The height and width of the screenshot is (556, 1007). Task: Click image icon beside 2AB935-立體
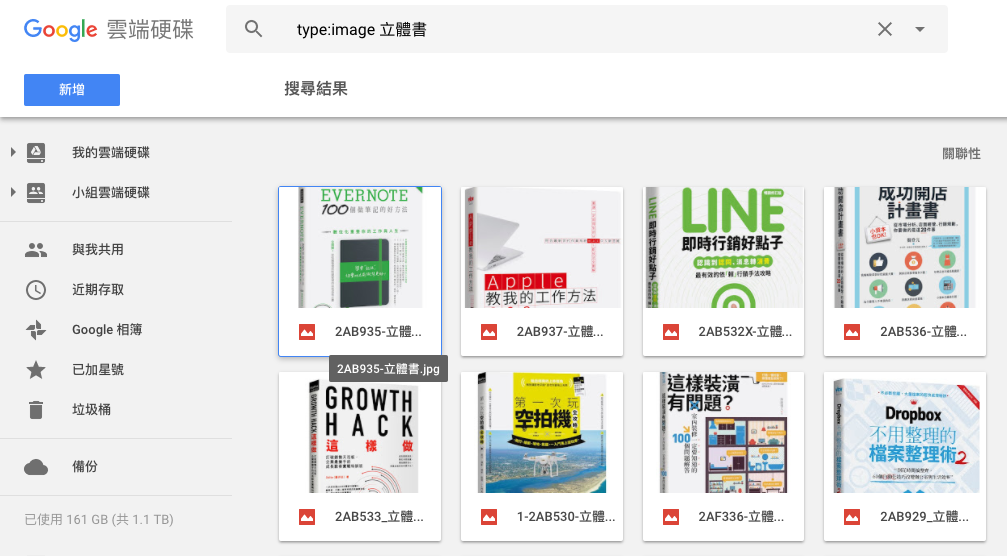pos(307,332)
